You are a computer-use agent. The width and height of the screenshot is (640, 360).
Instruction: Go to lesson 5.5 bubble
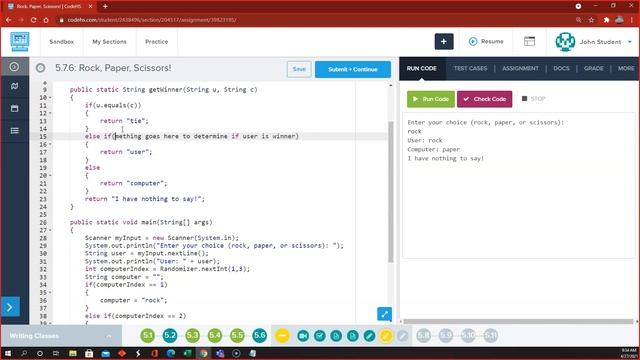click(x=237, y=336)
